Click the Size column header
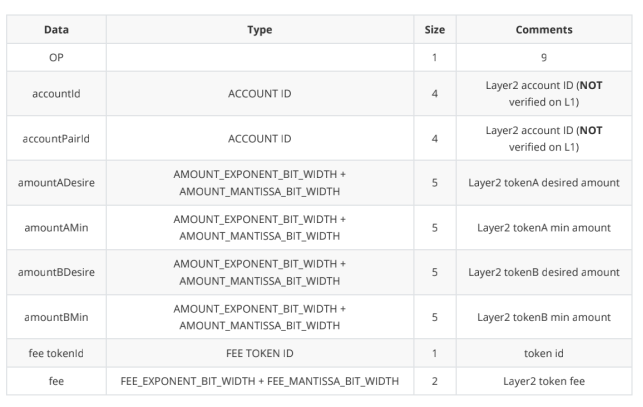643x407 pixels. (435, 30)
